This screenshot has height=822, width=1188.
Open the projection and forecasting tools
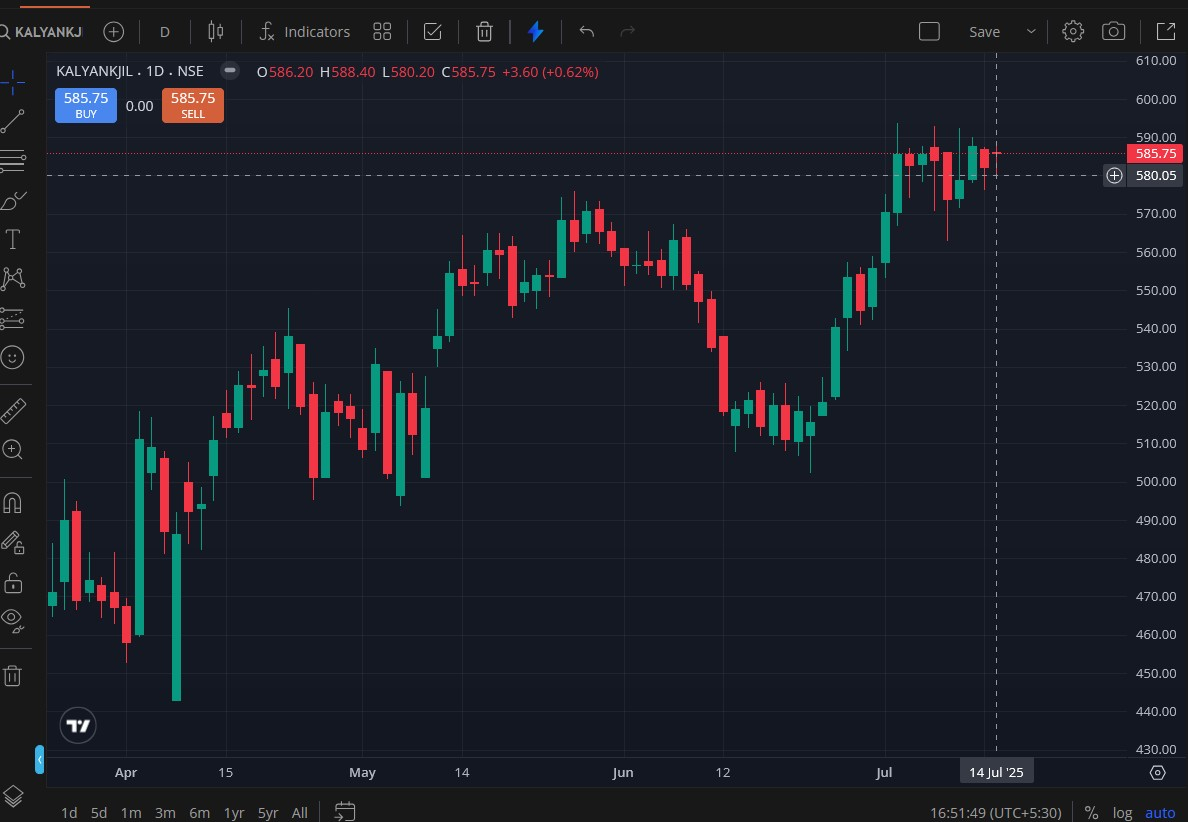(12, 318)
